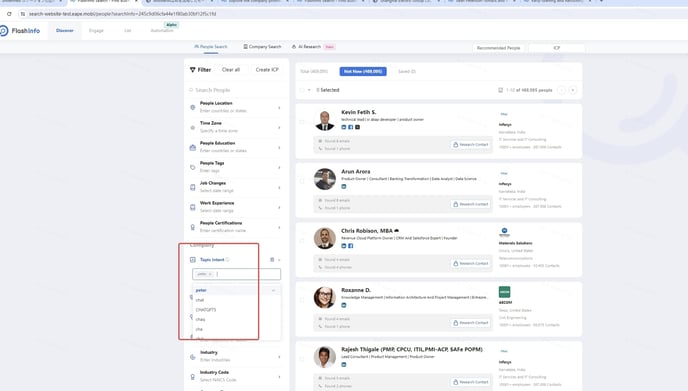Viewport: 688px width, 391px height.
Task: Expand the Industry filter
Action: [x=279, y=357]
